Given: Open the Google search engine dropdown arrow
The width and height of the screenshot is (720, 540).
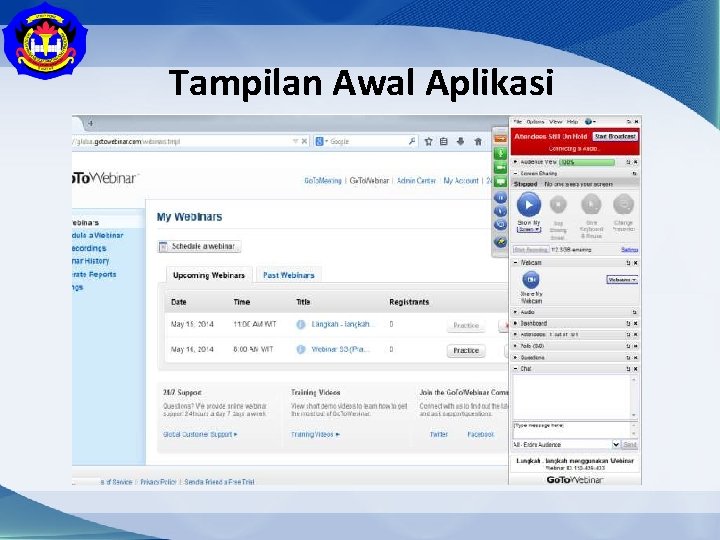Looking at the screenshot, I should [326, 141].
